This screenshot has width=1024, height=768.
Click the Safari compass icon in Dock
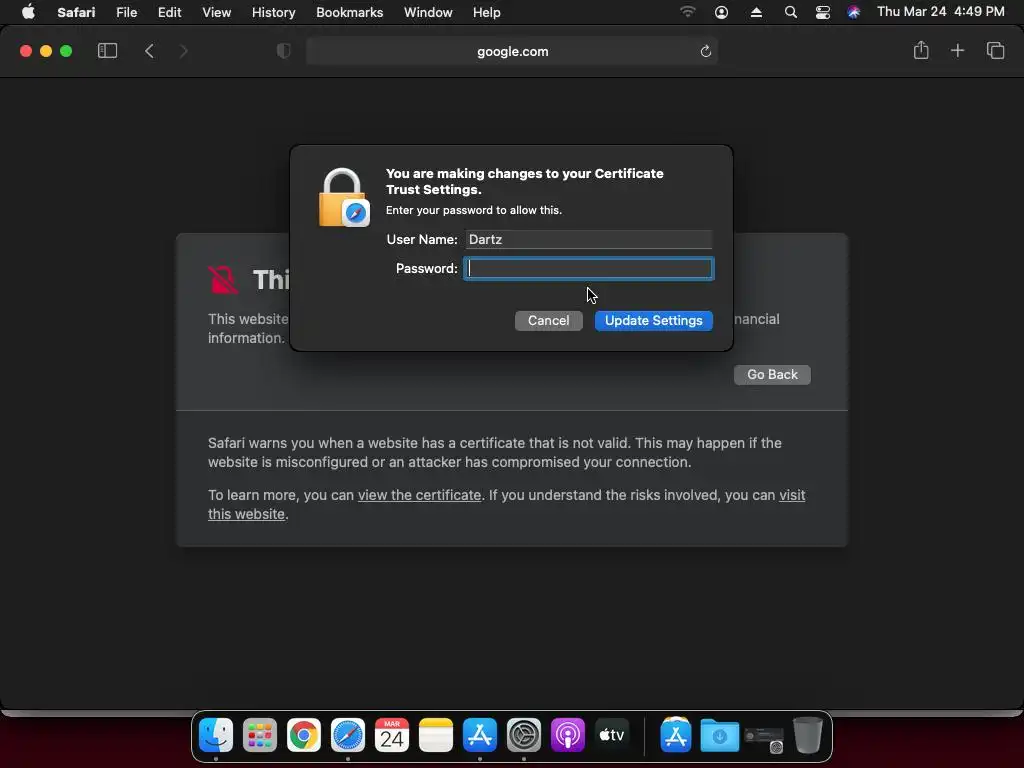(x=347, y=735)
